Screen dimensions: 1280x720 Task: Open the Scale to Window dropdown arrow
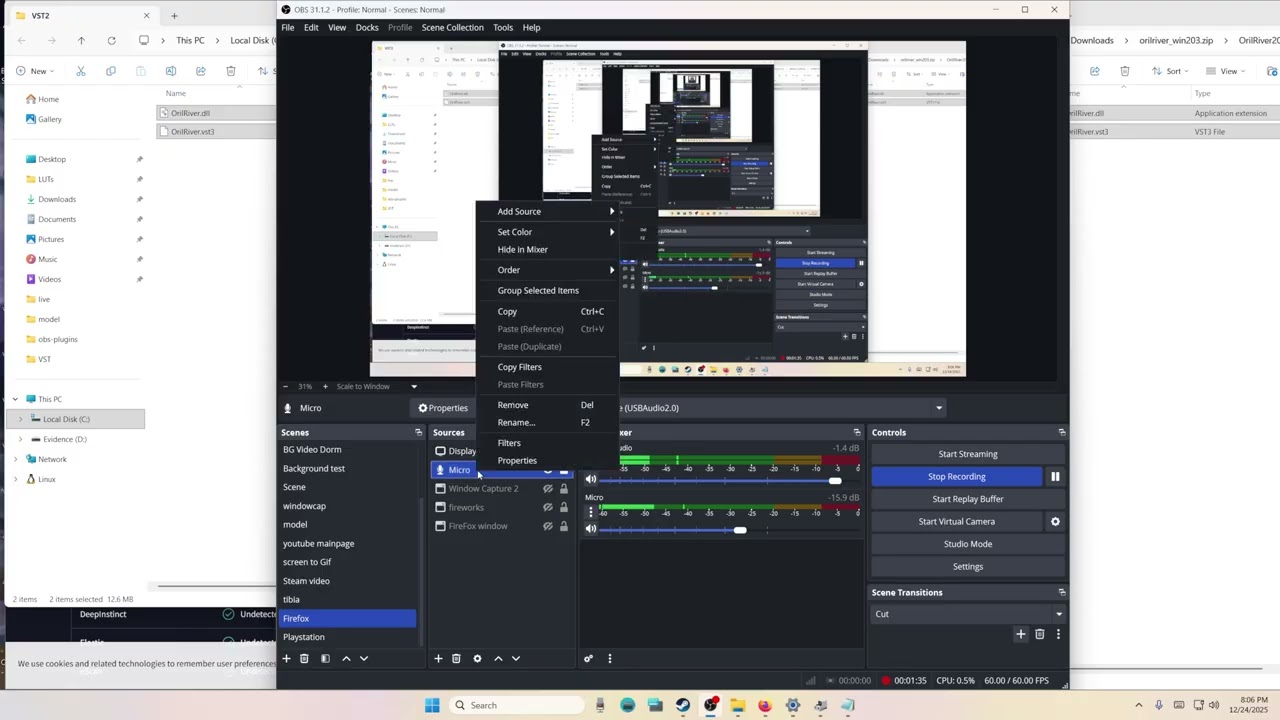click(414, 386)
